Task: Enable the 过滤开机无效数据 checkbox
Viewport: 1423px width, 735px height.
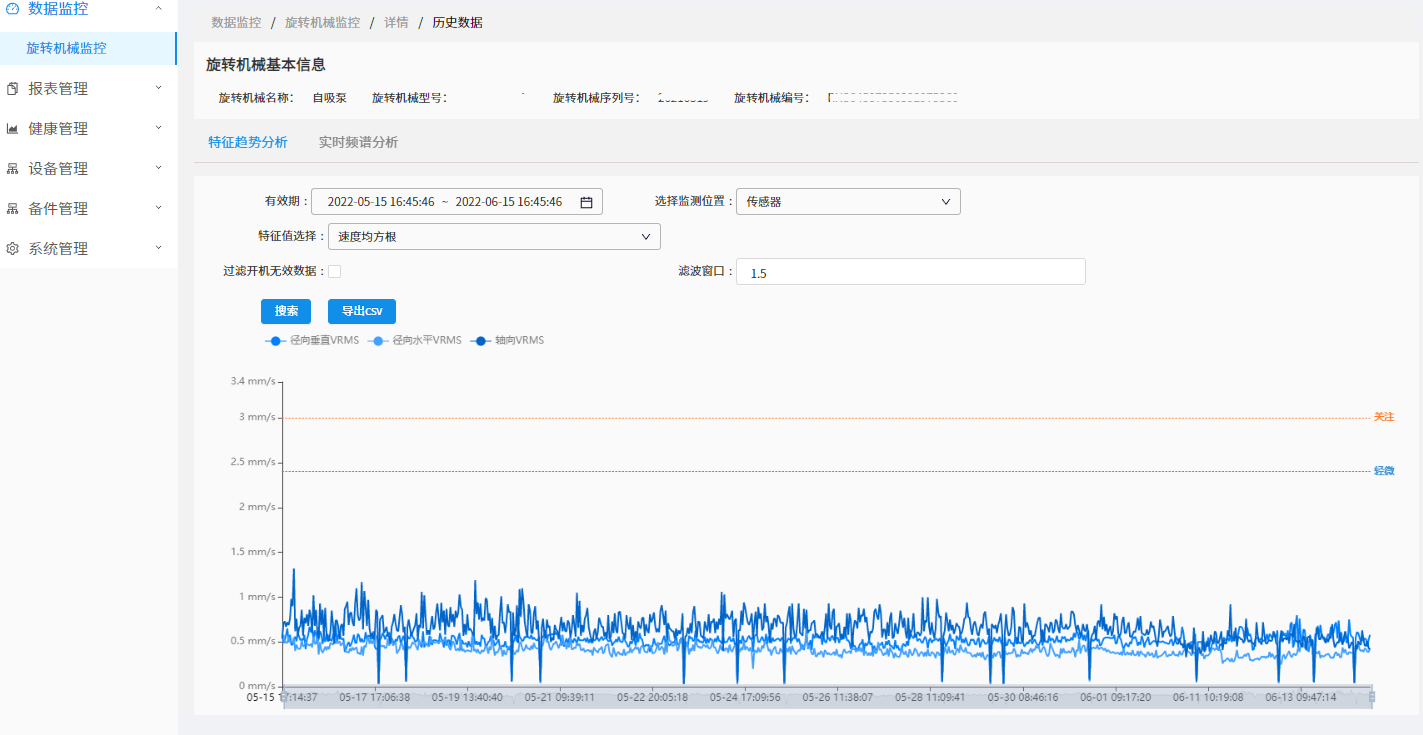Action: click(335, 271)
